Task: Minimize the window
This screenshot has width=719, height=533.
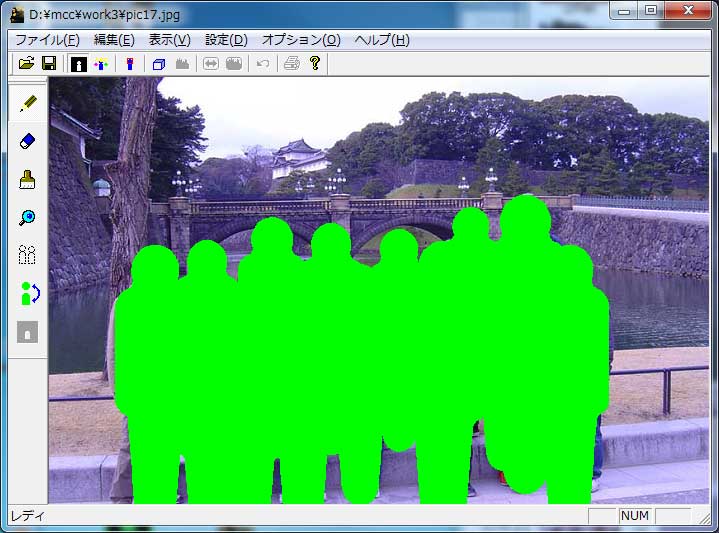Action: [x=624, y=11]
